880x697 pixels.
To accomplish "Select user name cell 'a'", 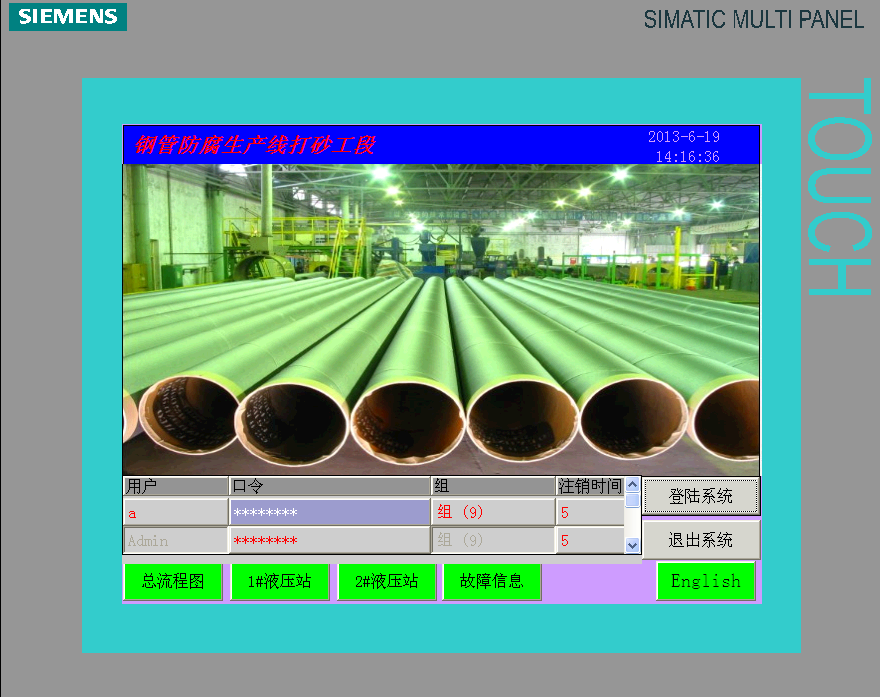I will pyautogui.click(x=176, y=512).
